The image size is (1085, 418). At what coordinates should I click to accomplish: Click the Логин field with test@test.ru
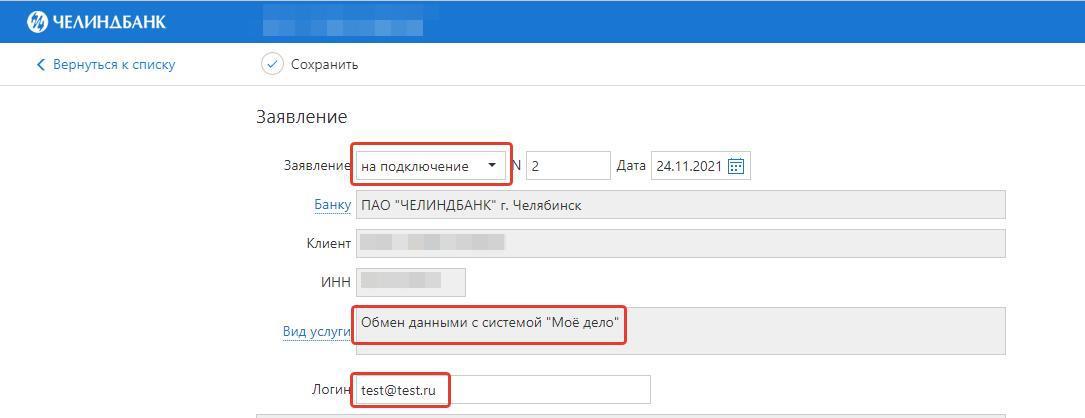pos(503,390)
